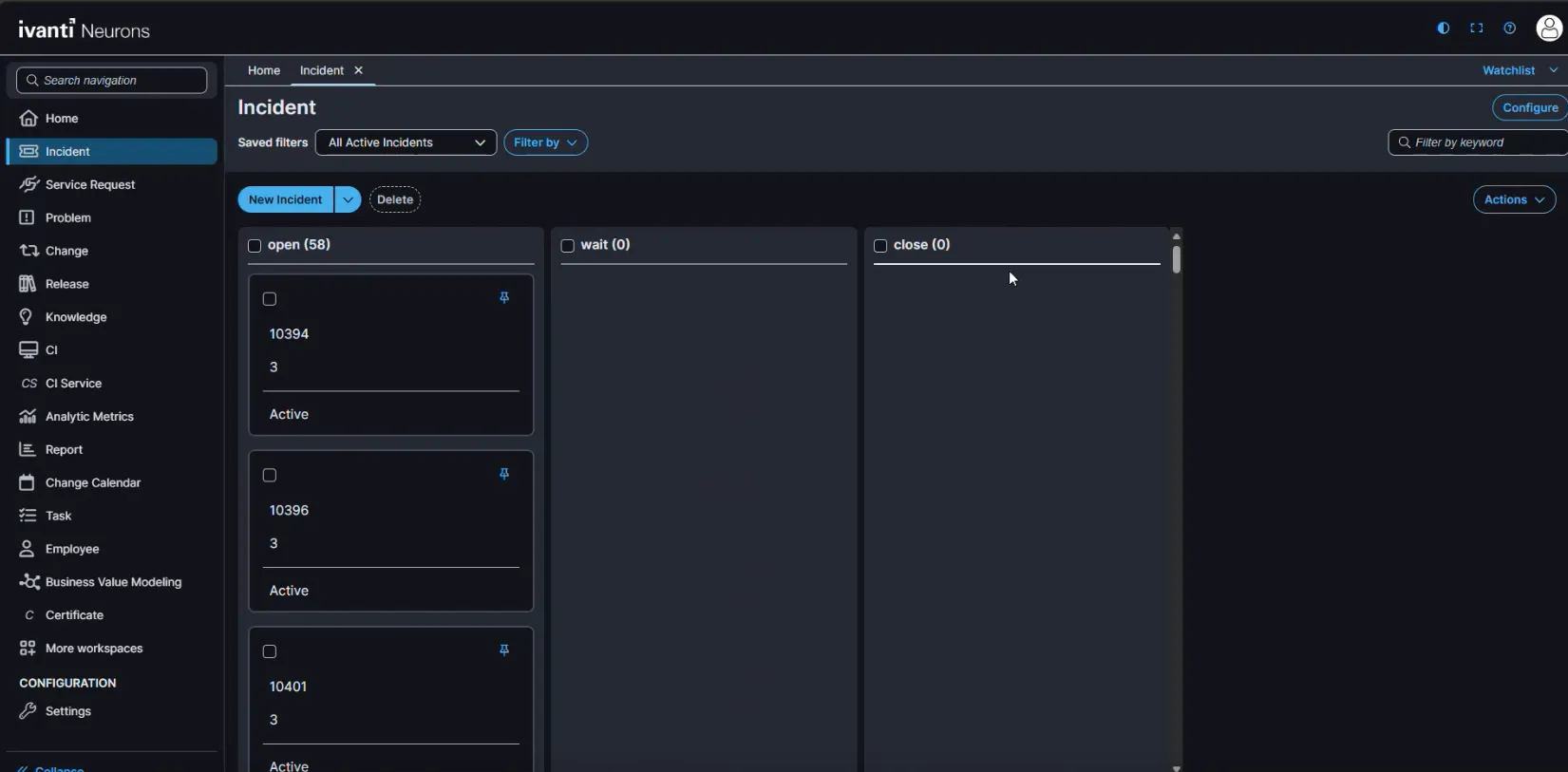Click the Home icon in the sidebar
1568x772 pixels.
pyautogui.click(x=28, y=119)
